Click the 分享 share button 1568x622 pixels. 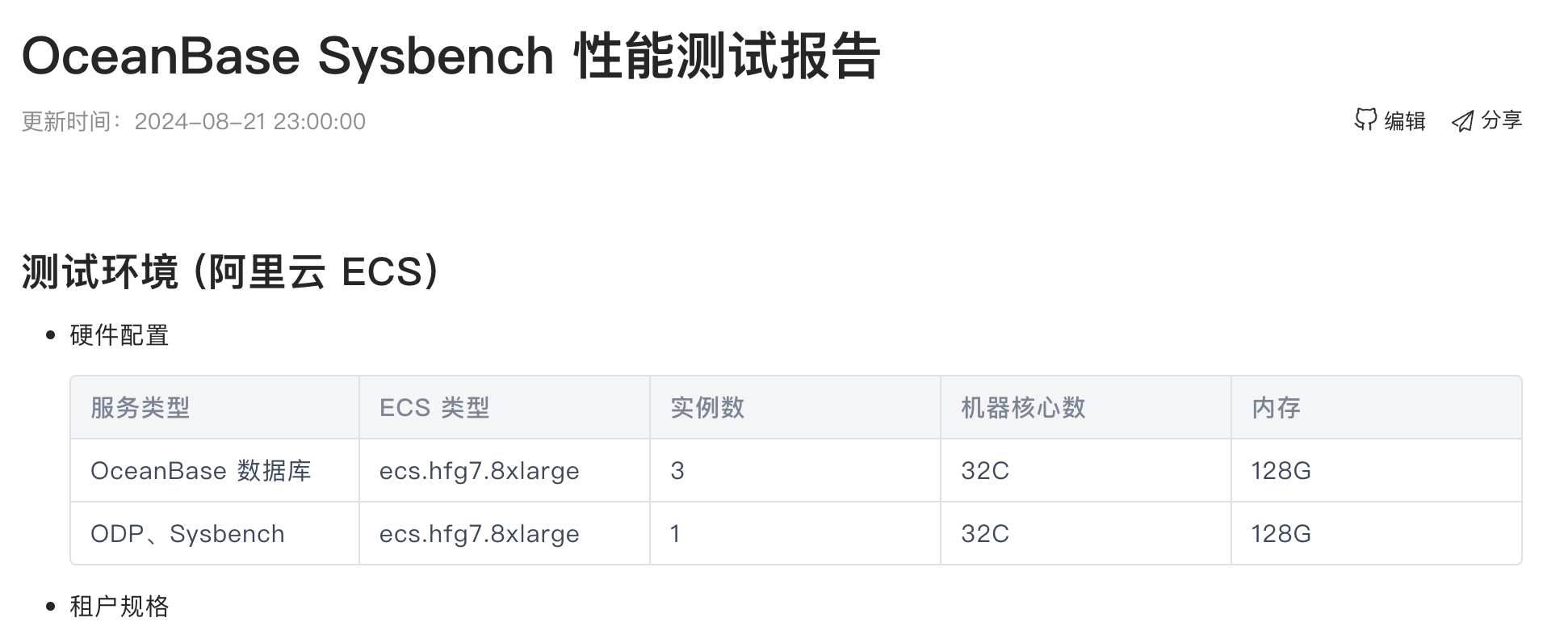point(1487,120)
